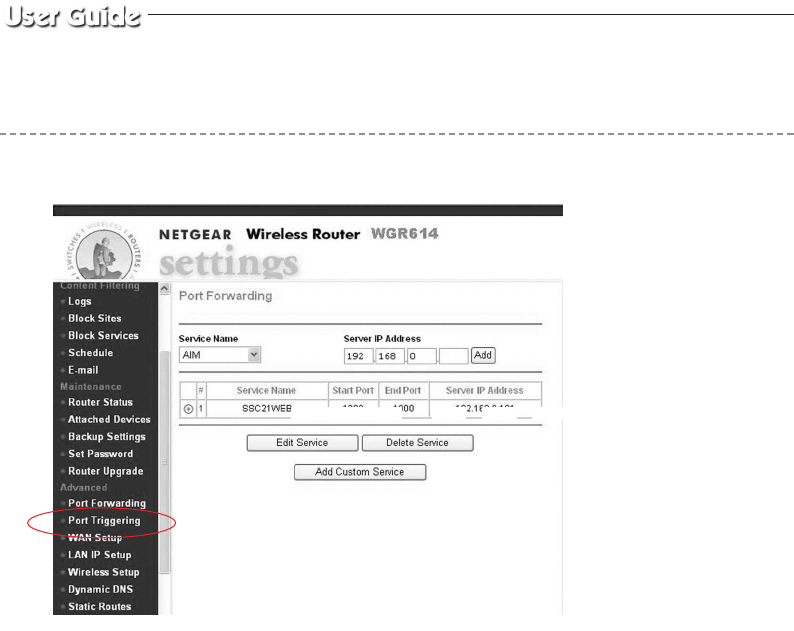
Task: Go to Set Password page
Action: coord(101,454)
